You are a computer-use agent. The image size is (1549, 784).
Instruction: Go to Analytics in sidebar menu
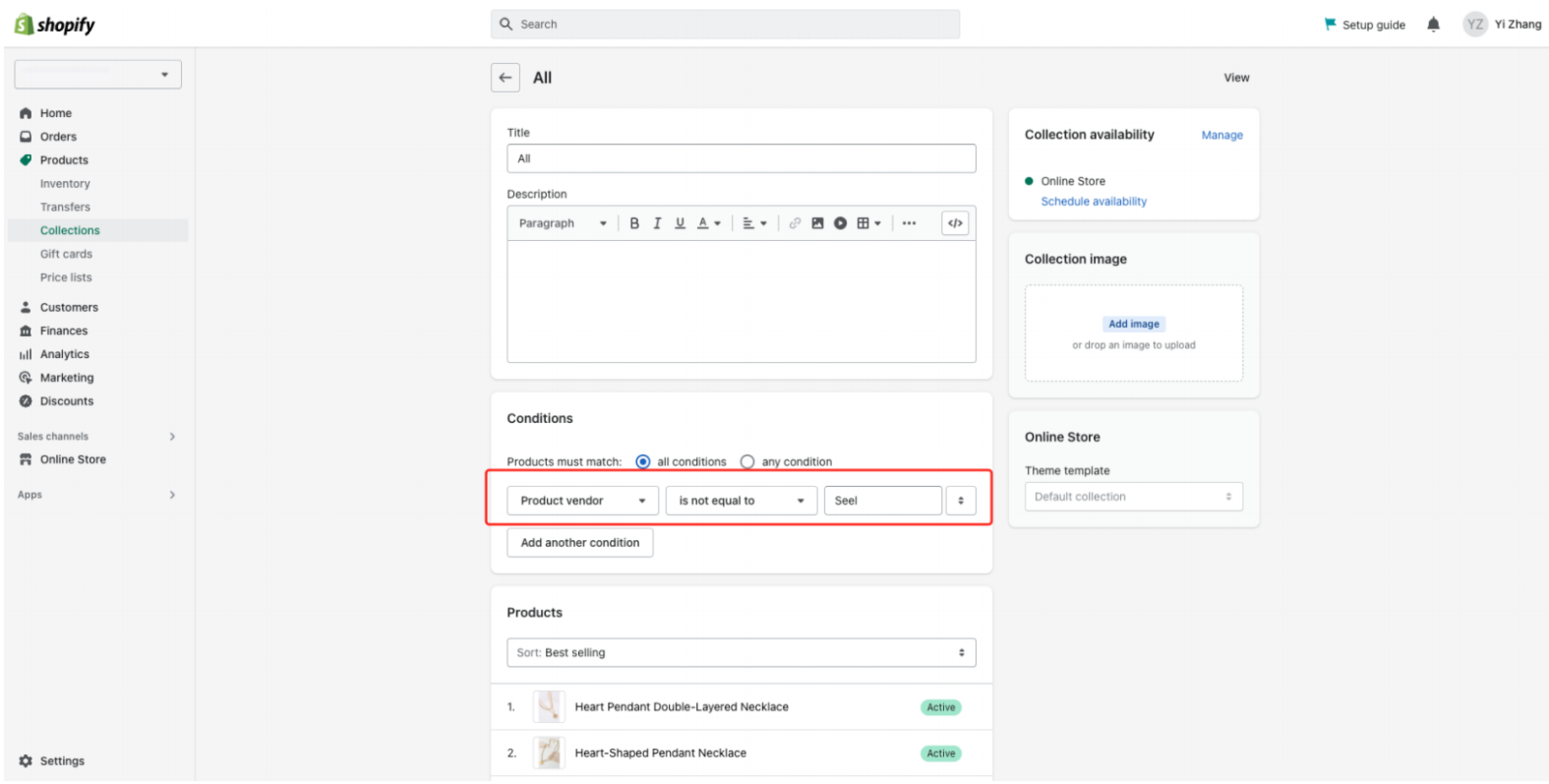(x=65, y=354)
